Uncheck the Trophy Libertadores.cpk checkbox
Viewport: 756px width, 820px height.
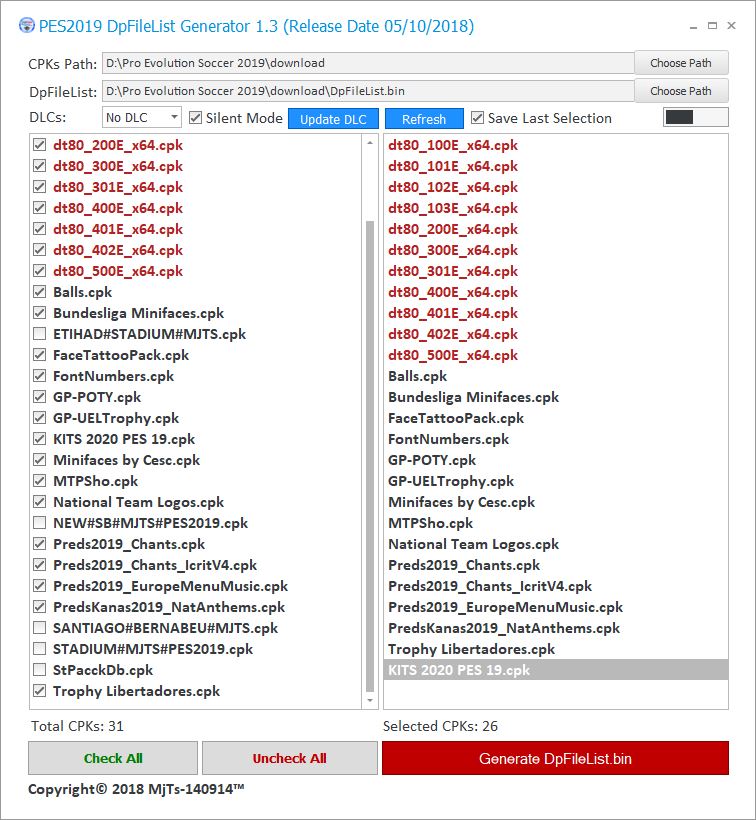(40, 691)
